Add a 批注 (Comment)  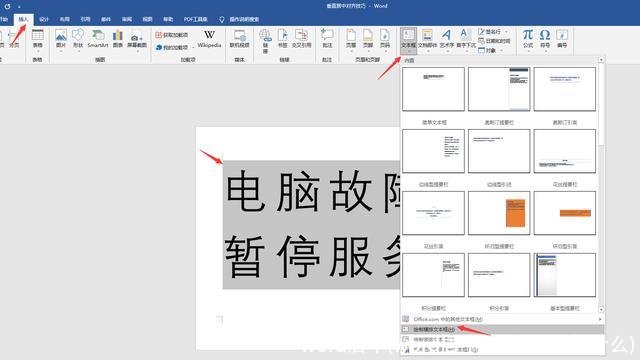pos(327,39)
